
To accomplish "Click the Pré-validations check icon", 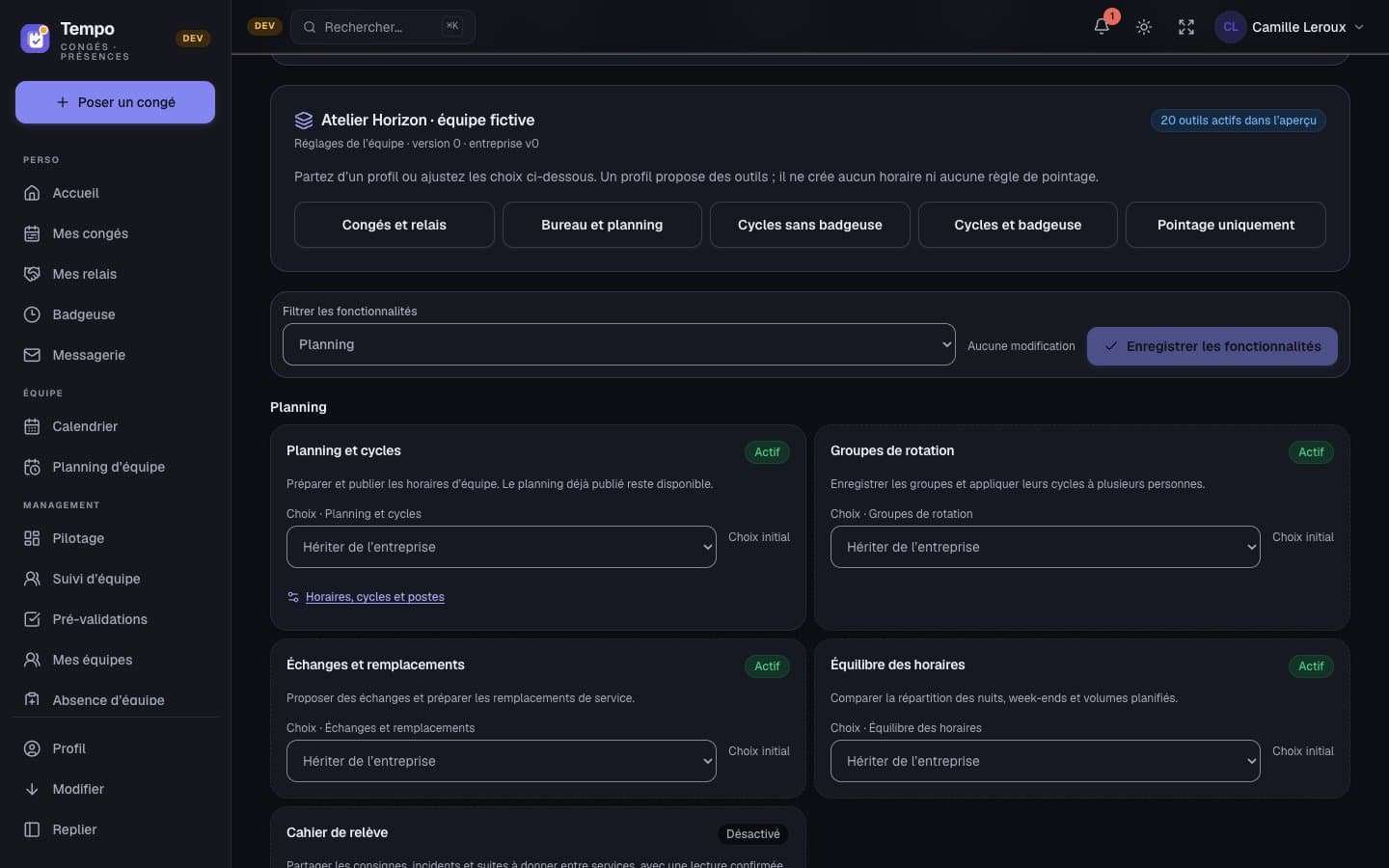I will pos(32,619).
